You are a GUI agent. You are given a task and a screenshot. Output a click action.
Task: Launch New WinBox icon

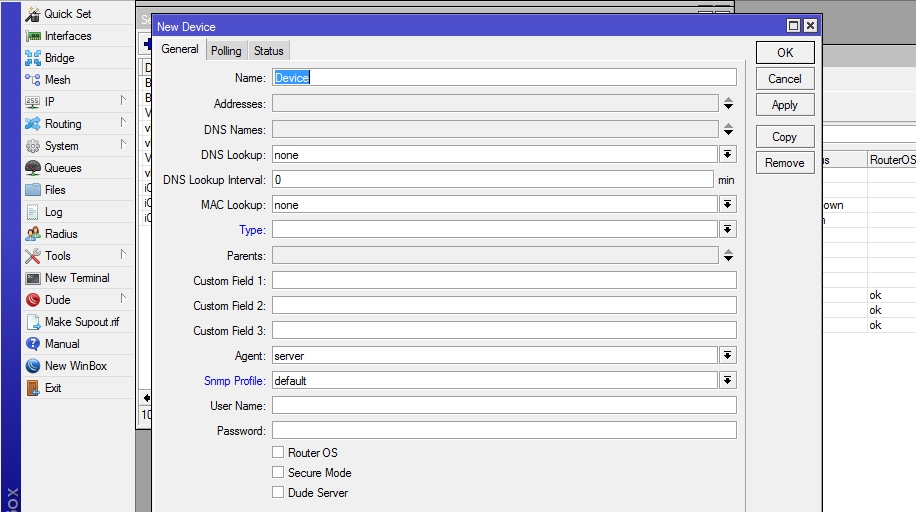(x=33, y=366)
